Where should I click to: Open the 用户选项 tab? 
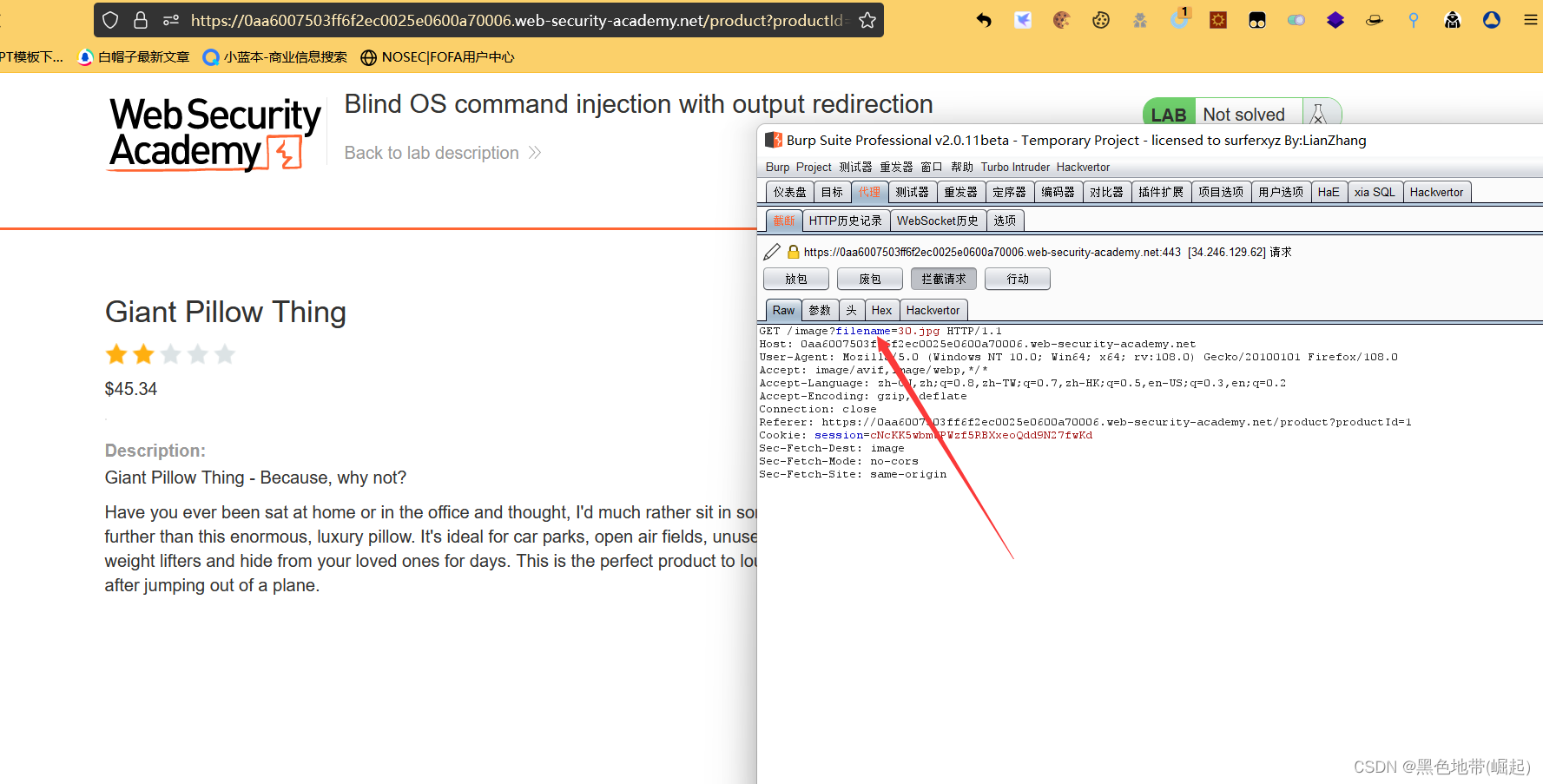pyautogui.click(x=1281, y=193)
